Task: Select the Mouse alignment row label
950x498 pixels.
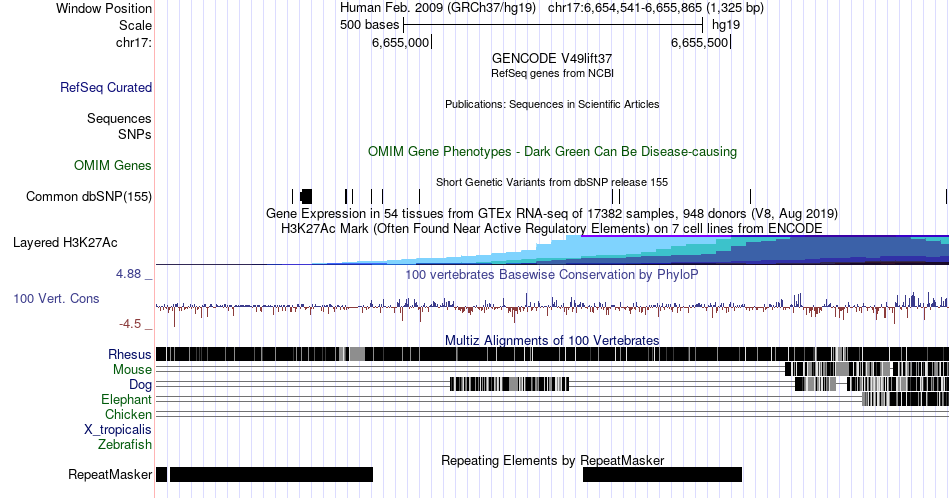Action: 132,370
